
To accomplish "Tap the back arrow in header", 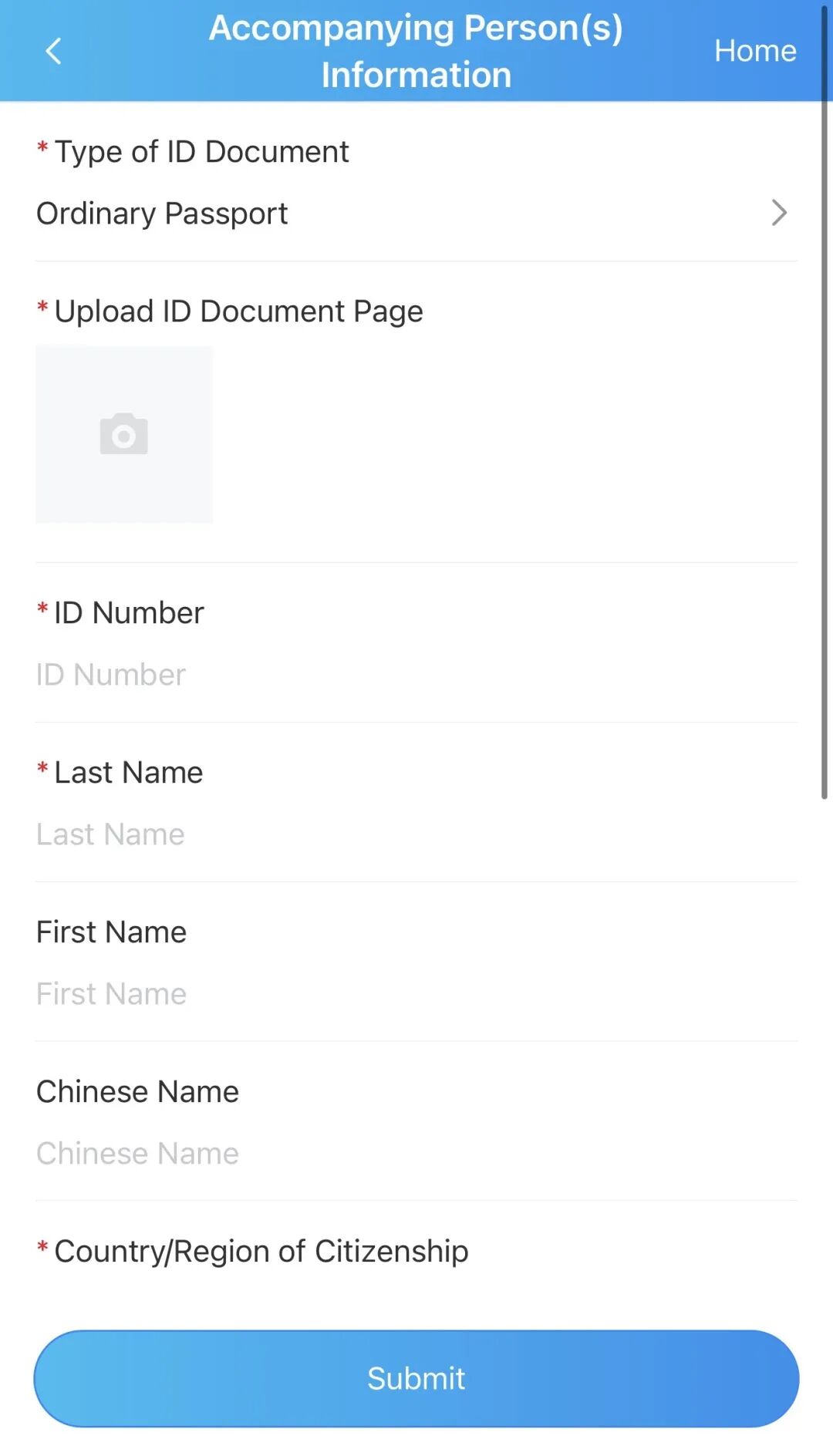I will 53,52.
